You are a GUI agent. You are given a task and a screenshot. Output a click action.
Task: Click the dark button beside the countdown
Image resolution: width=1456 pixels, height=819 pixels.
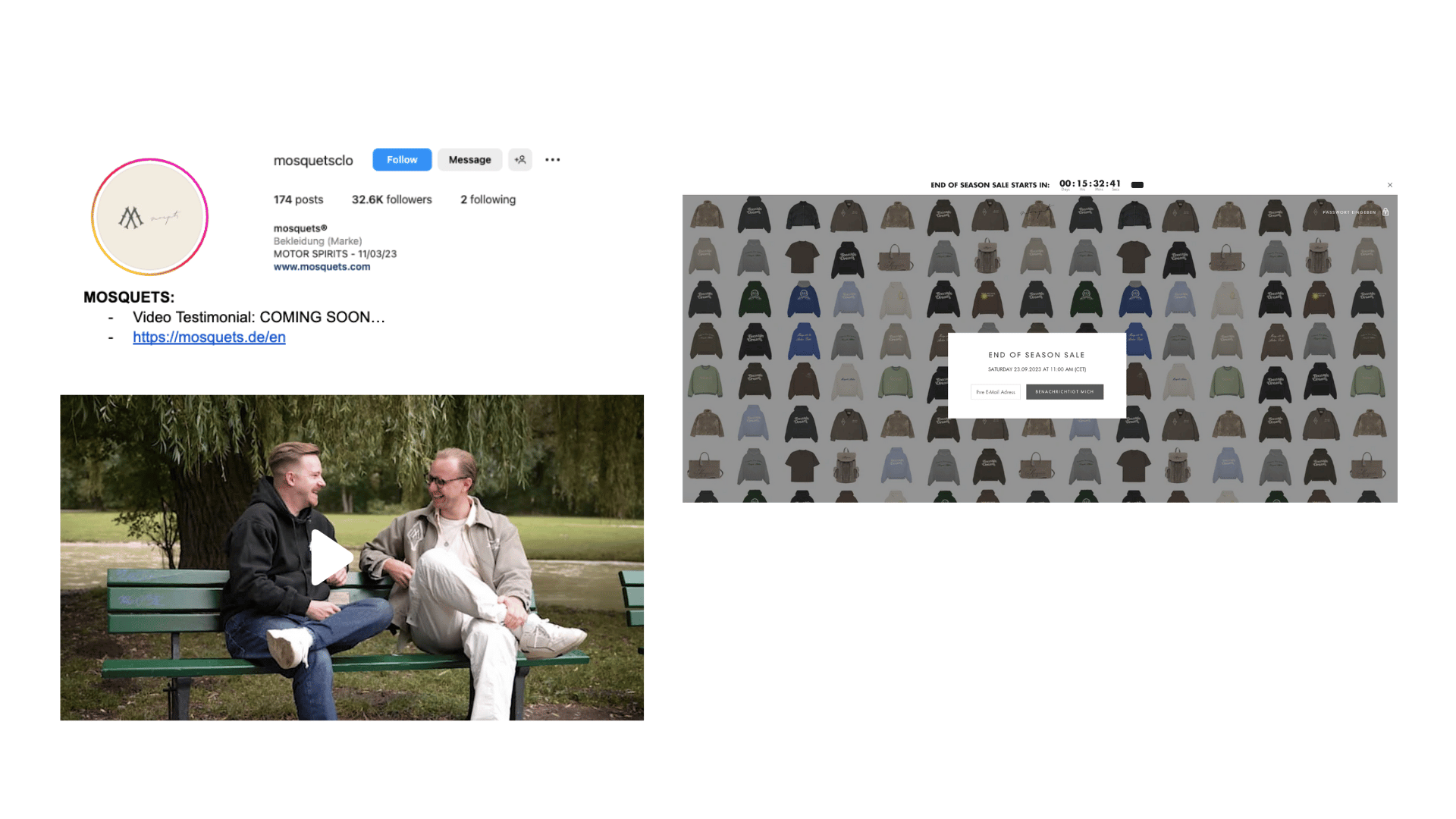1137,185
